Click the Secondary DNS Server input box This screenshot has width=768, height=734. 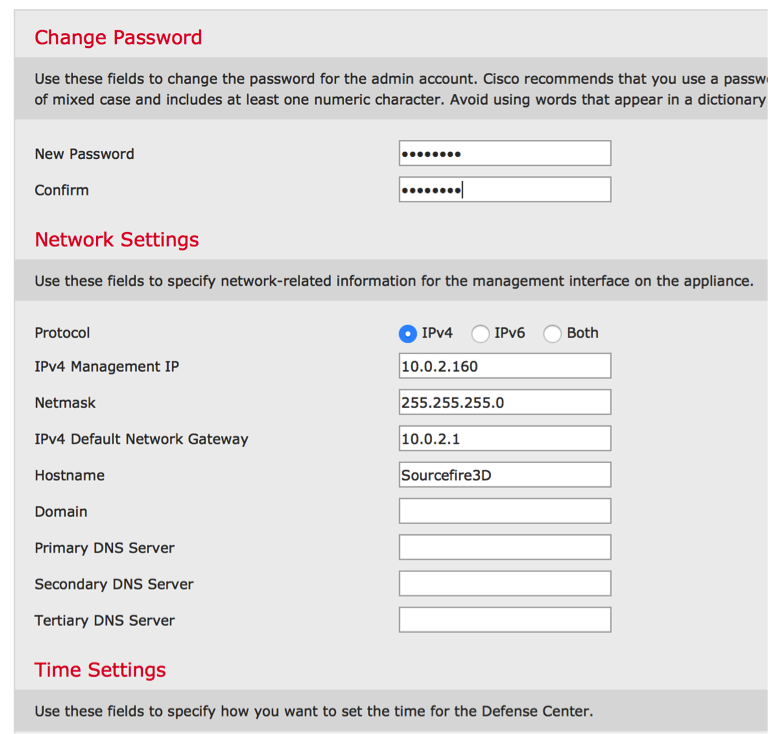[x=504, y=584]
